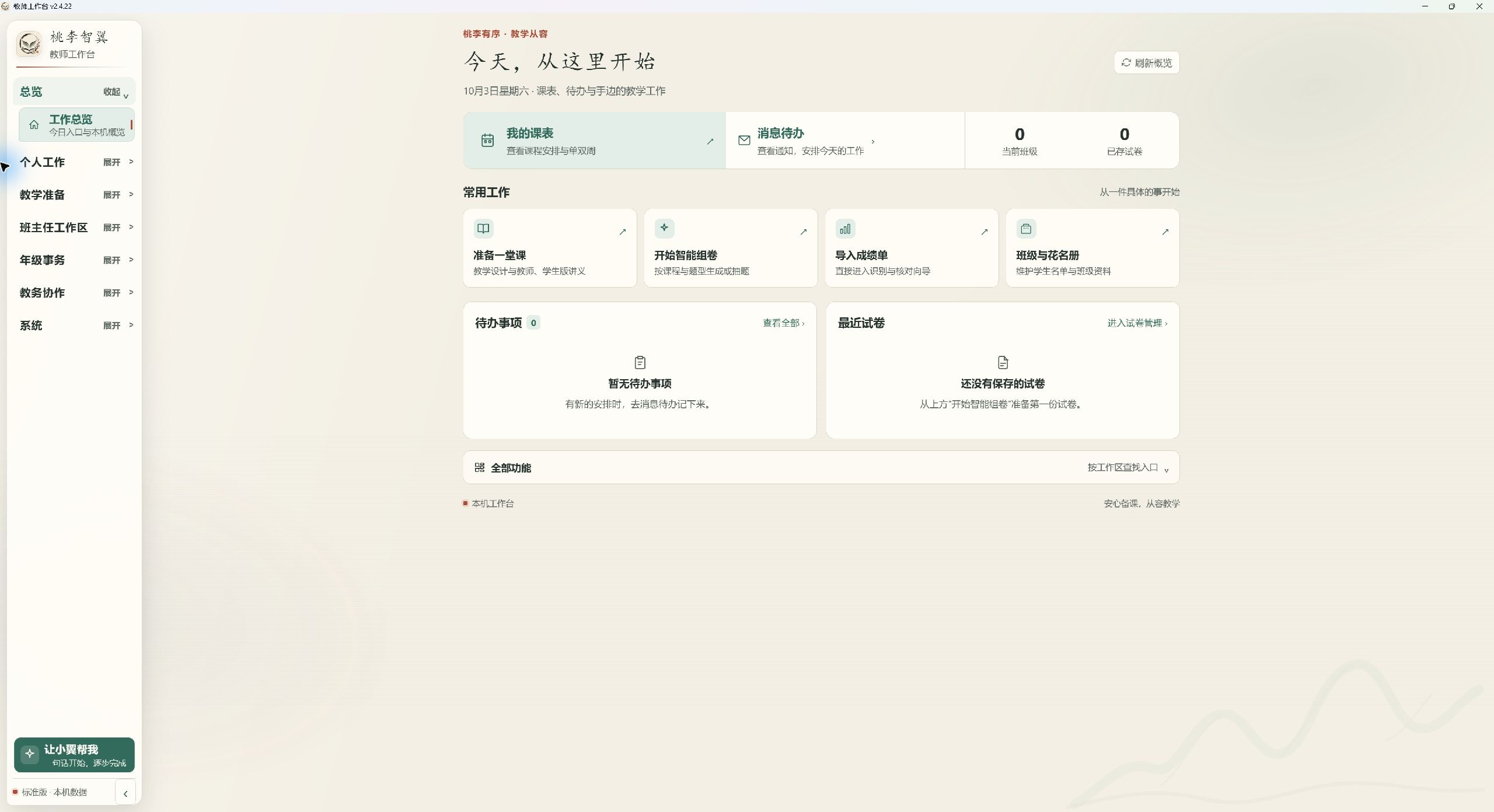Expand the 教务协作 section
The image size is (1494, 812).
[74, 293]
